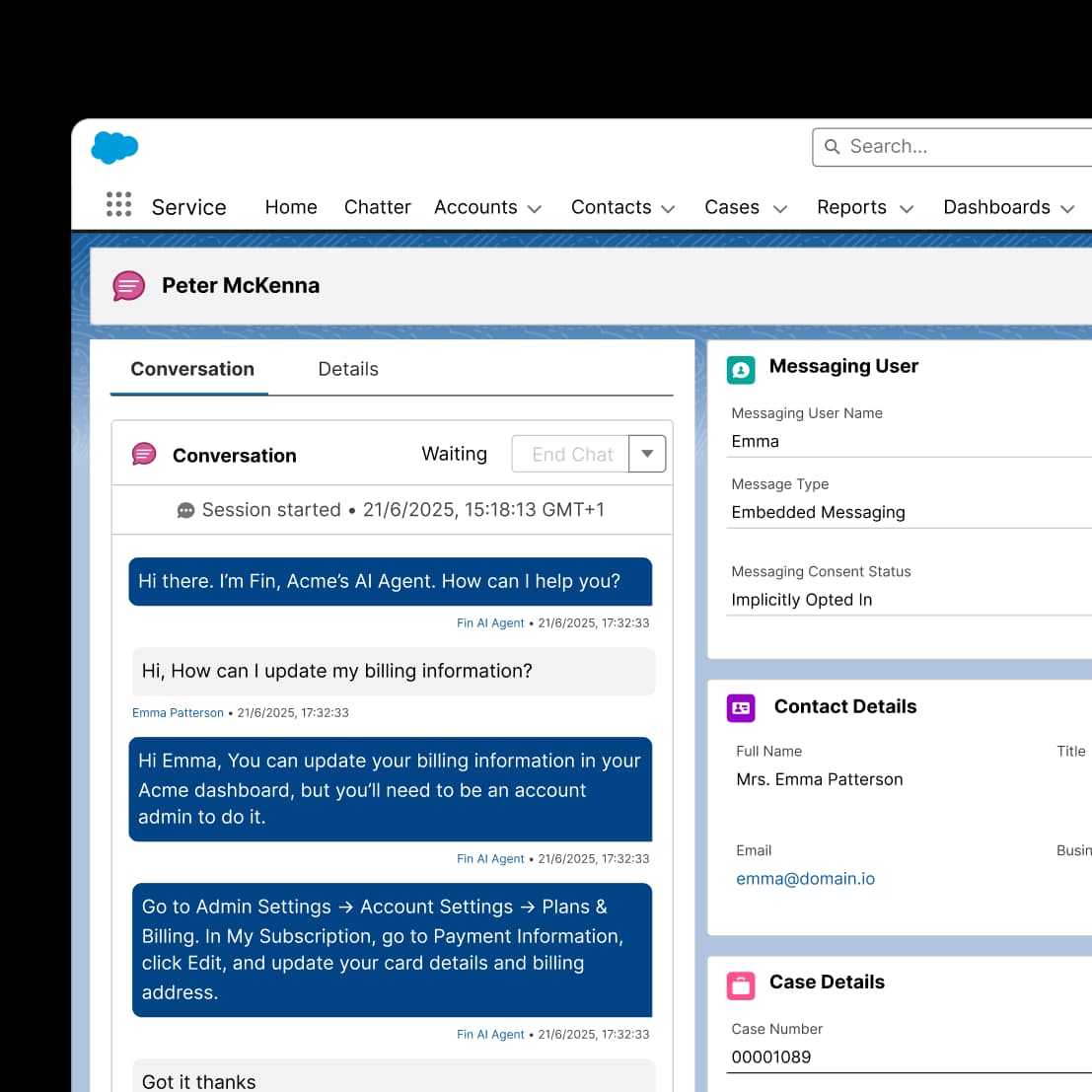Click the Messaging User heading

pyautogui.click(x=843, y=366)
